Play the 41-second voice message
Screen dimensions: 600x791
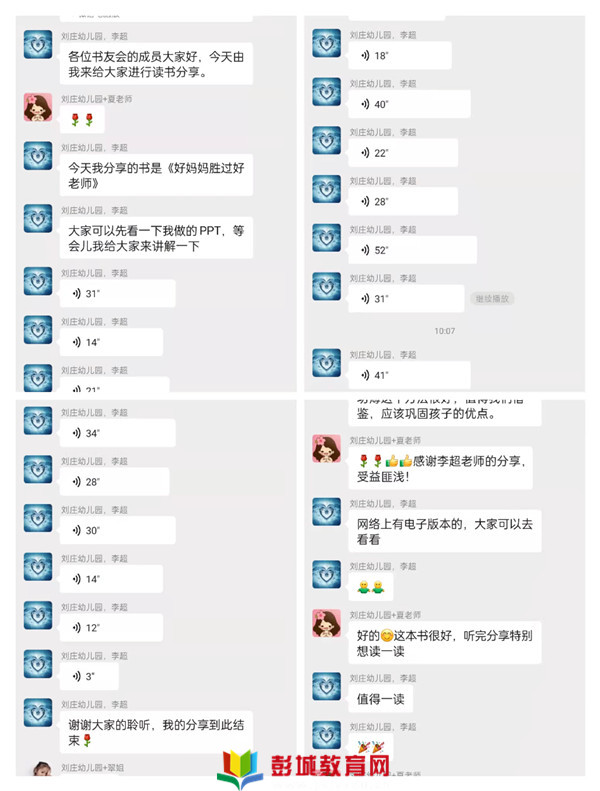[409, 375]
